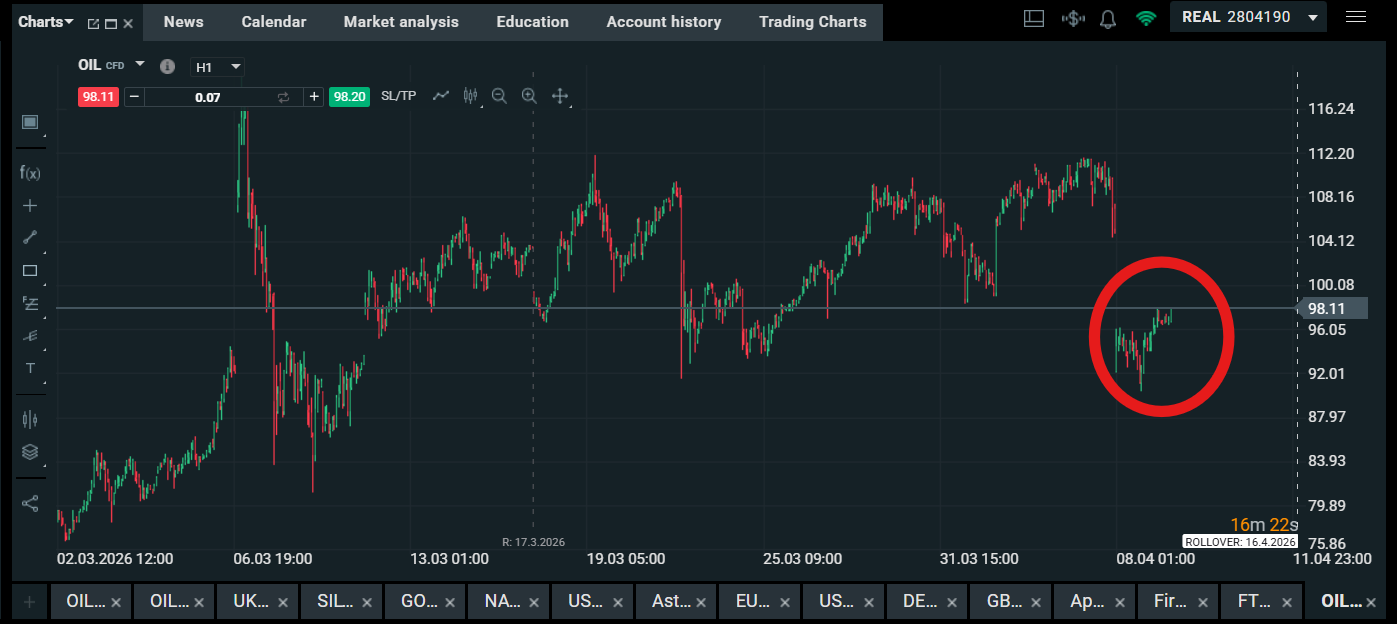The height and width of the screenshot is (624, 1397).
Task: Switch to the Market analysis tab
Action: pos(401,21)
